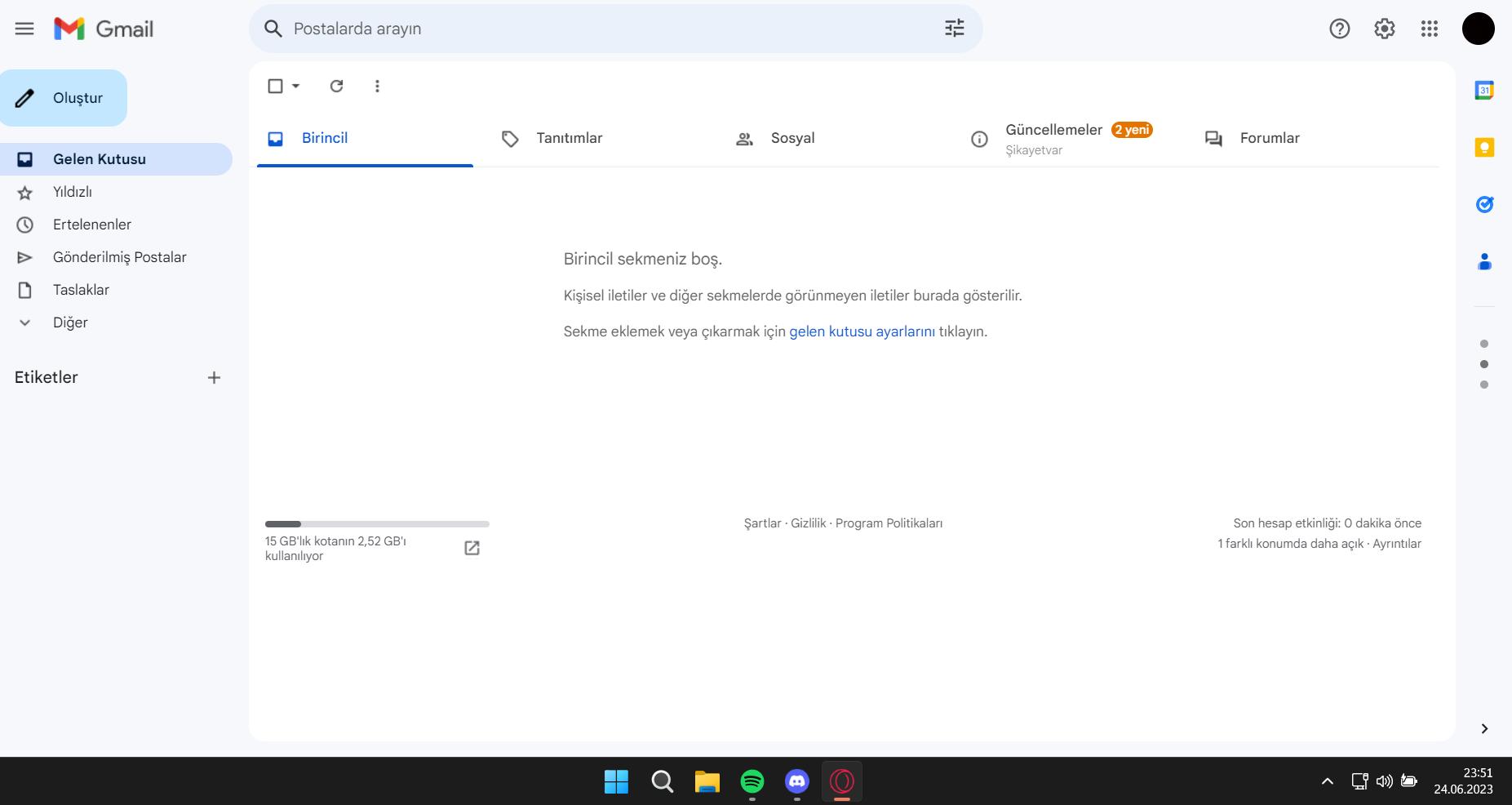
Task: Open Google Keep from side panel
Action: tap(1484, 148)
